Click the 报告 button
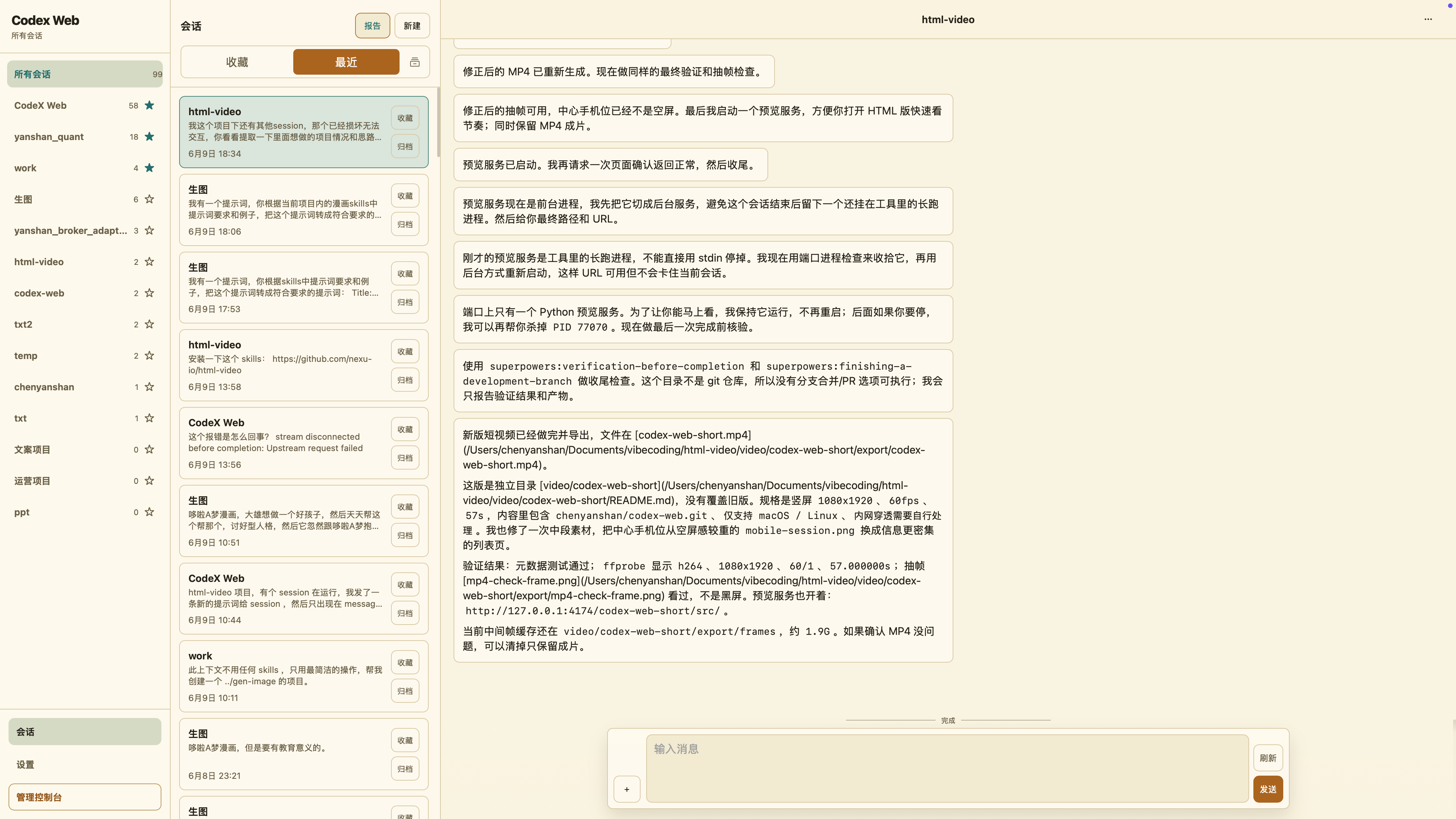This screenshot has height=819, width=1456. pos(373,26)
